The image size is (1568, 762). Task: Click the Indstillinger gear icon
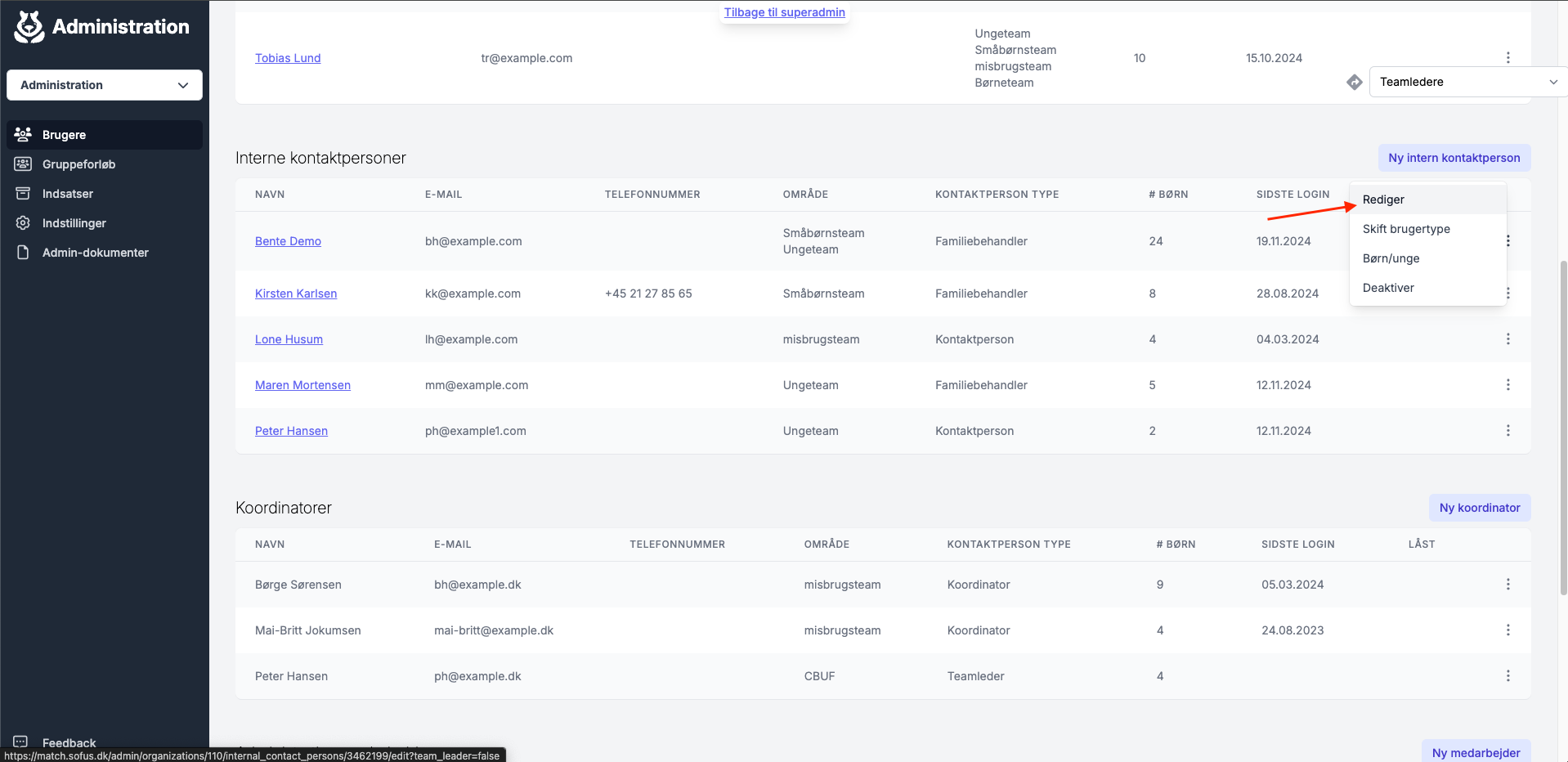click(23, 222)
